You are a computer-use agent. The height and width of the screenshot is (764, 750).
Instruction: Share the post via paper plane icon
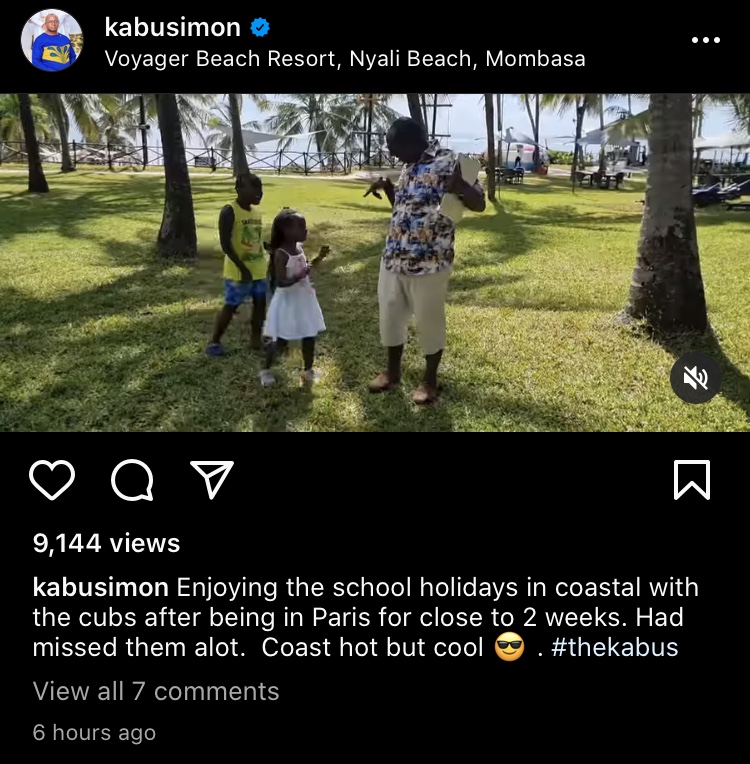tap(212, 479)
